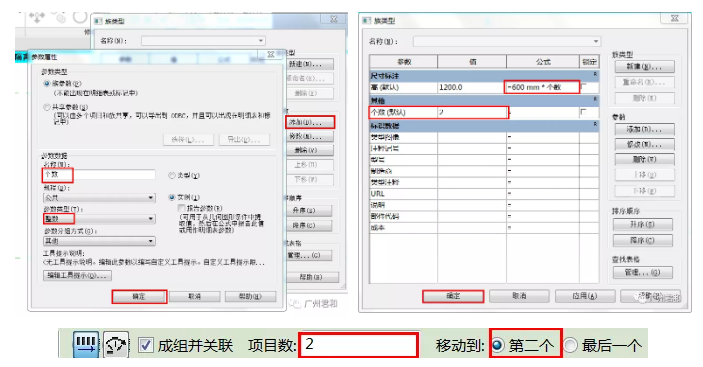Click 编辑工具提示 button
This screenshot has width=703, height=367.
point(78,275)
